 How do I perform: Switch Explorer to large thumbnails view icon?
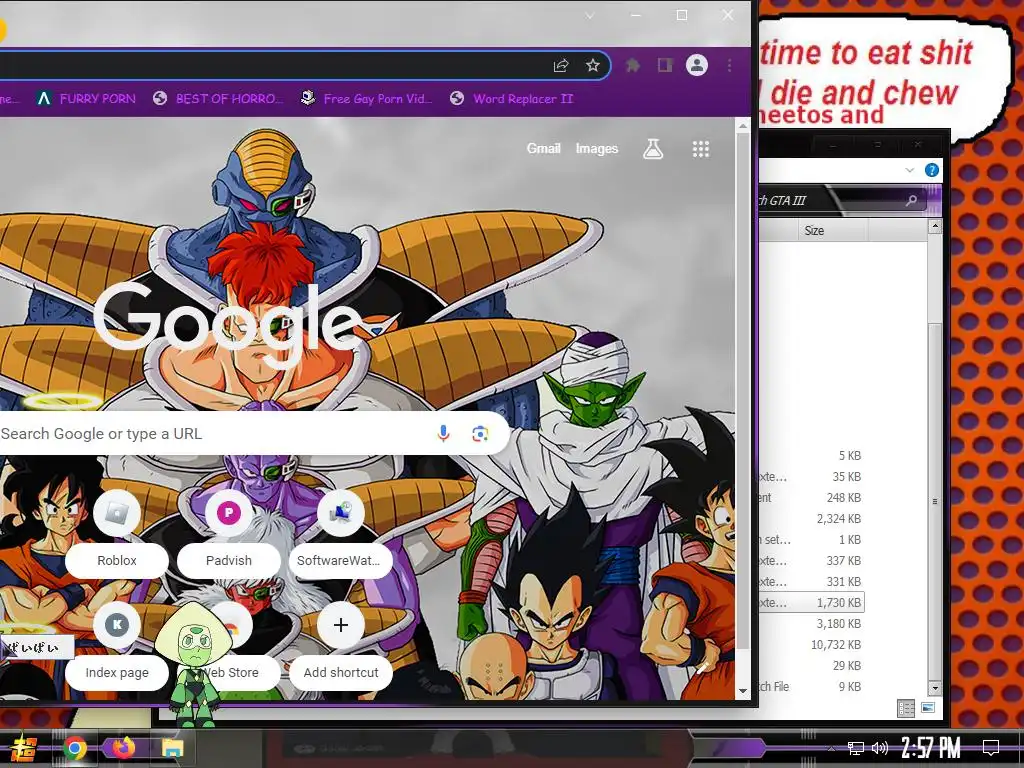[x=927, y=707]
